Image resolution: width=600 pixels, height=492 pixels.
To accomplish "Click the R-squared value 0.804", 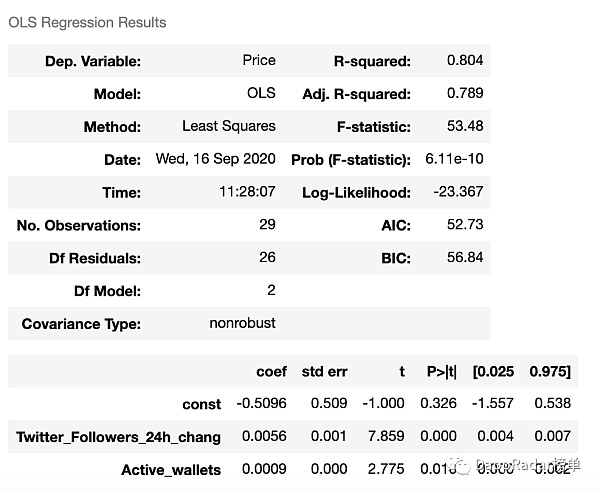I will [465, 60].
